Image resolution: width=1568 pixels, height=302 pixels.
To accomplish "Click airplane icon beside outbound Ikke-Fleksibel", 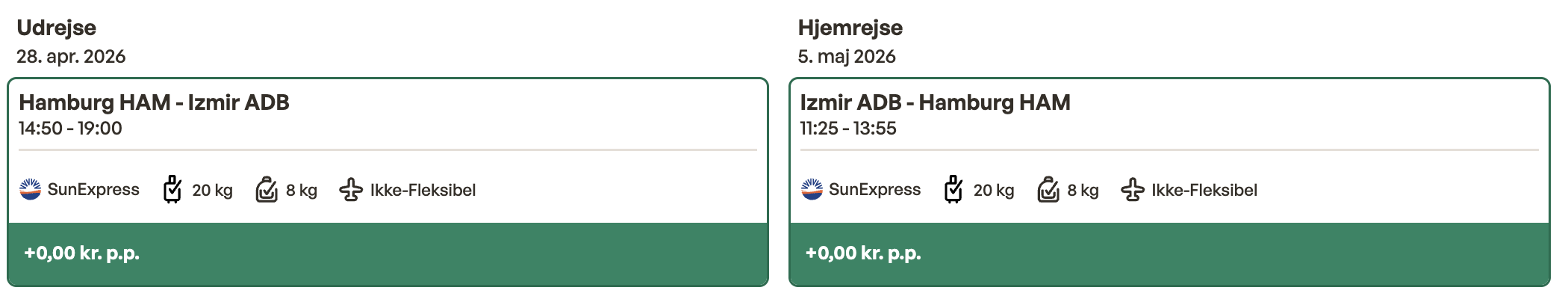I will click(351, 190).
